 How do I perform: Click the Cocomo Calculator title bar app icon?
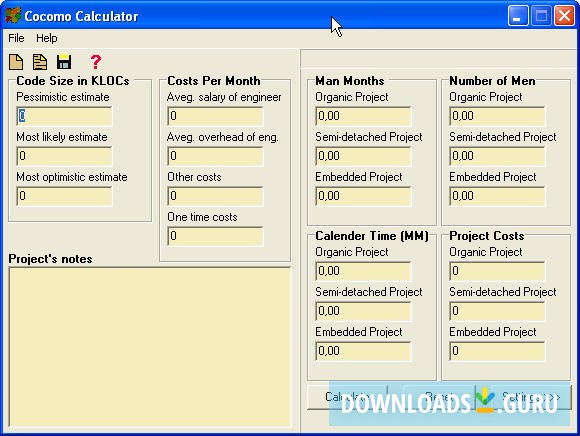pos(13,16)
